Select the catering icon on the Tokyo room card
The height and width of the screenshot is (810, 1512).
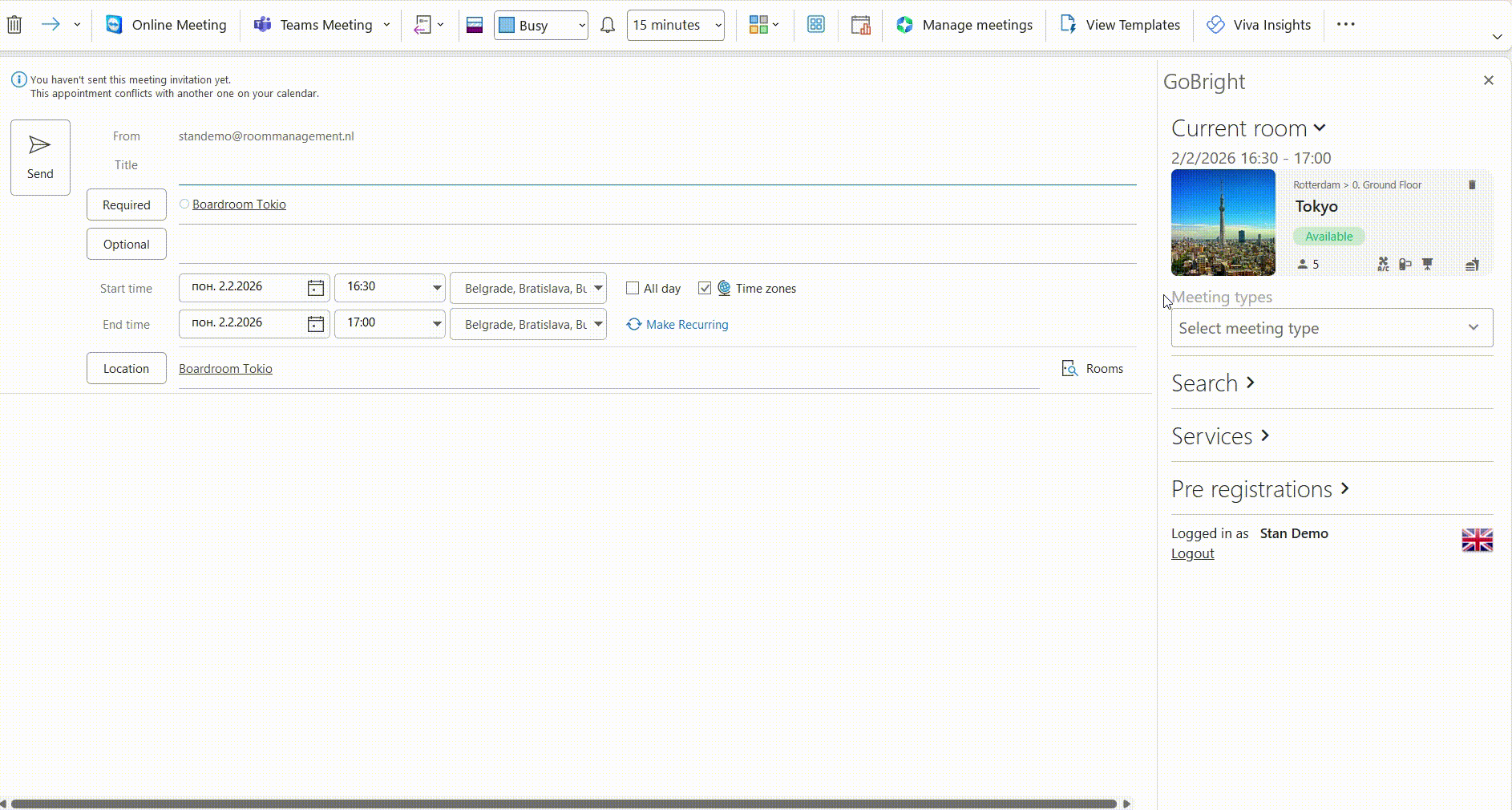pos(1473,264)
